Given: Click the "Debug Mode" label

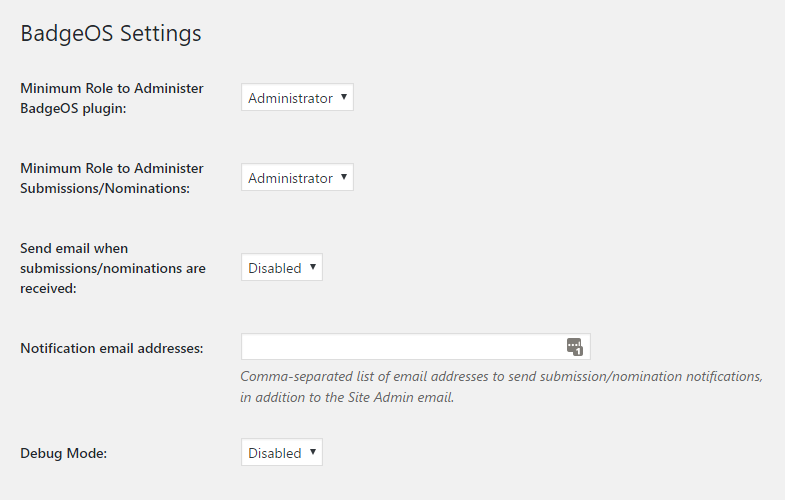Looking at the screenshot, I should (63, 453).
